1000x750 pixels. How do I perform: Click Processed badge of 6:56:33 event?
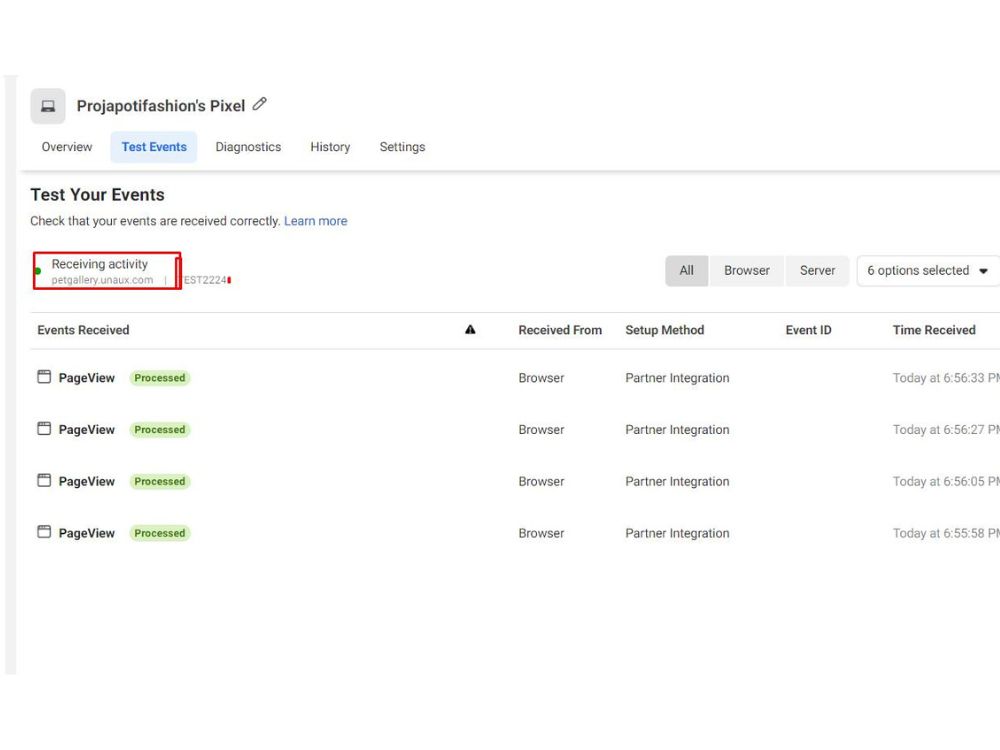159,378
